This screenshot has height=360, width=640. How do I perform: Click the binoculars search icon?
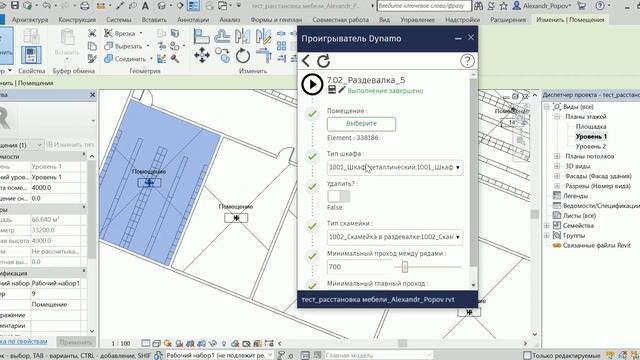478,6
